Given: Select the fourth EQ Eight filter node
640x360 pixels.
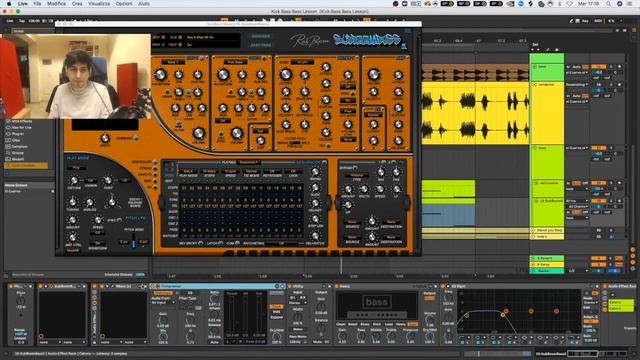Looking at the screenshot, I should click(x=556, y=311).
